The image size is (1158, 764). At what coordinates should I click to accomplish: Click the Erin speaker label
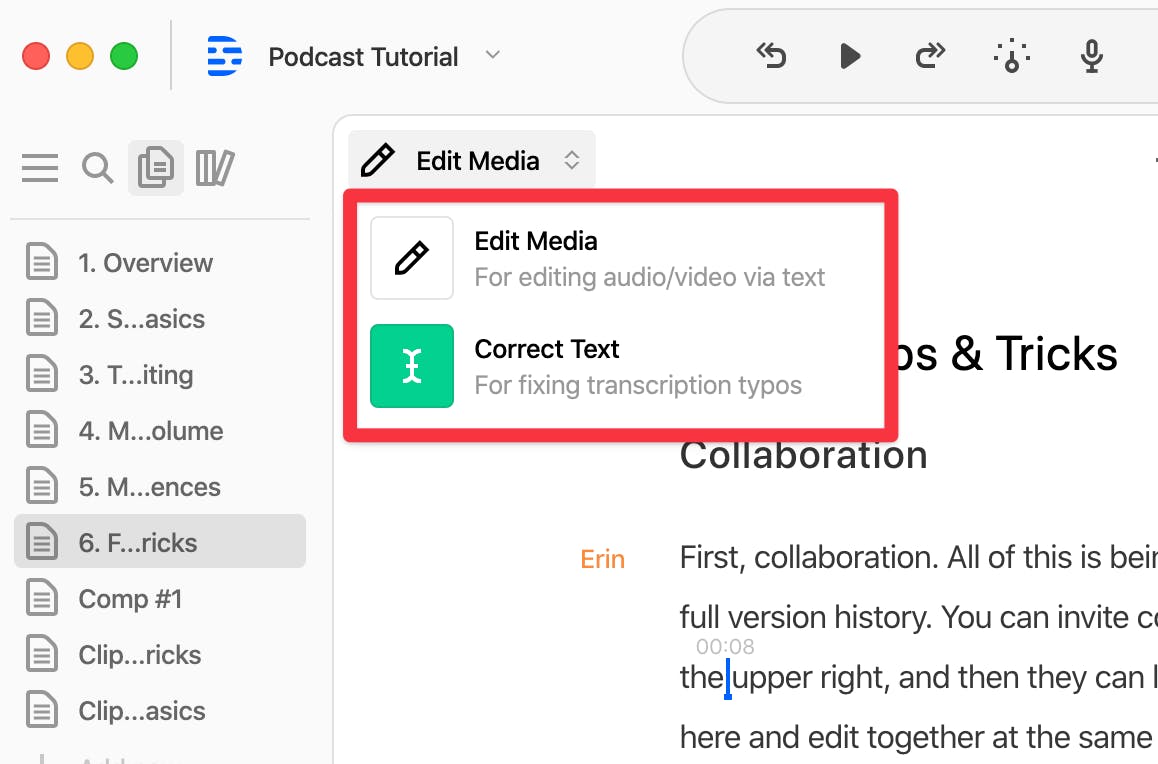tap(602, 559)
